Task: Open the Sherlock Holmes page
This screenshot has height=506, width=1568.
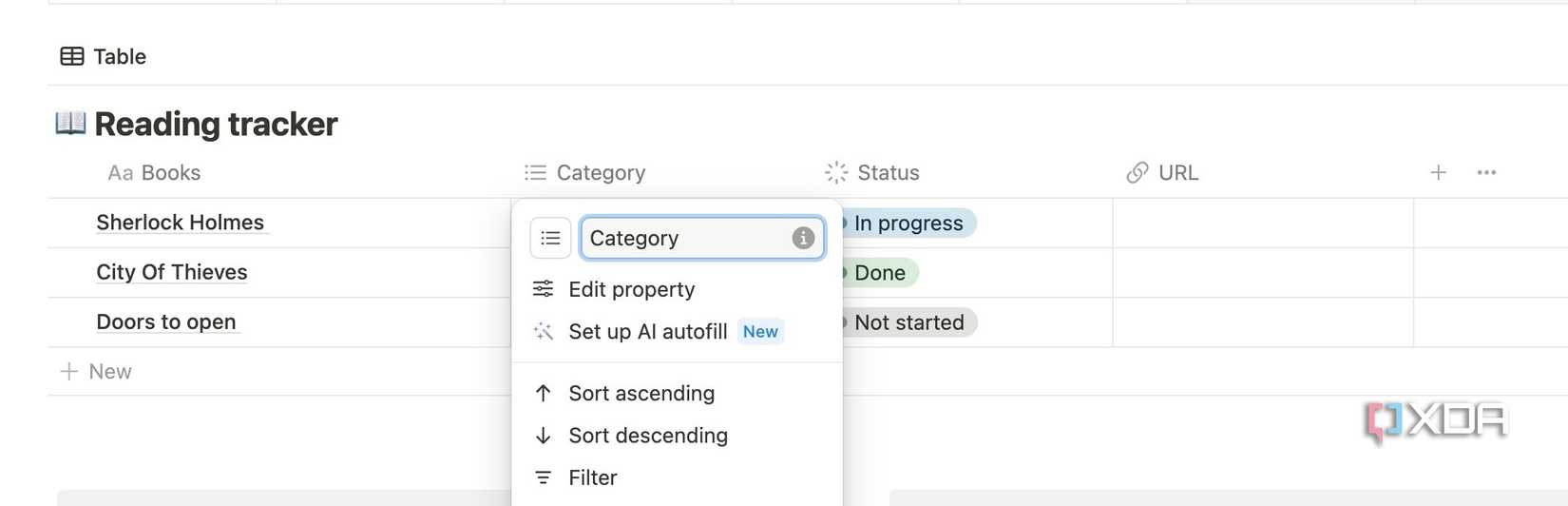Action: 181,223
